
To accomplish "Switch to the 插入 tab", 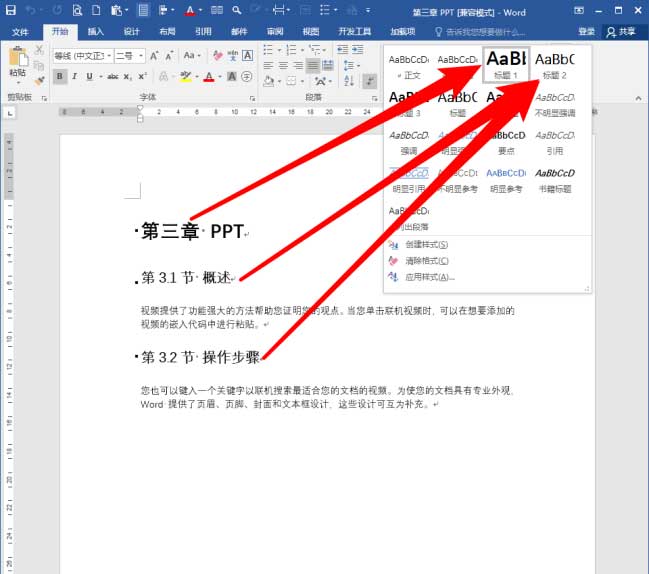I will pos(96,31).
